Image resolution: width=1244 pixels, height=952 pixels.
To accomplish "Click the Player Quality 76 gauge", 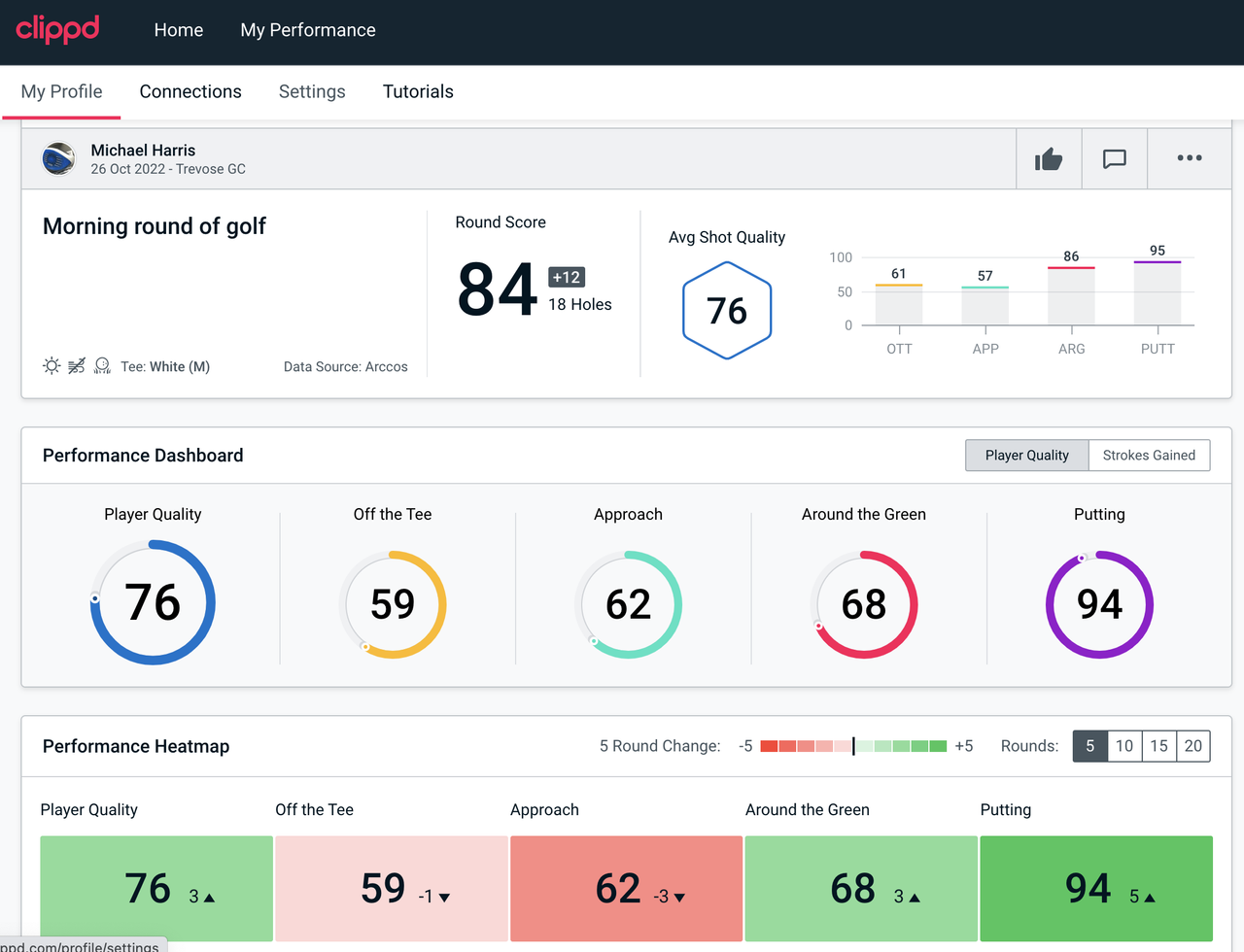I will coord(153,602).
